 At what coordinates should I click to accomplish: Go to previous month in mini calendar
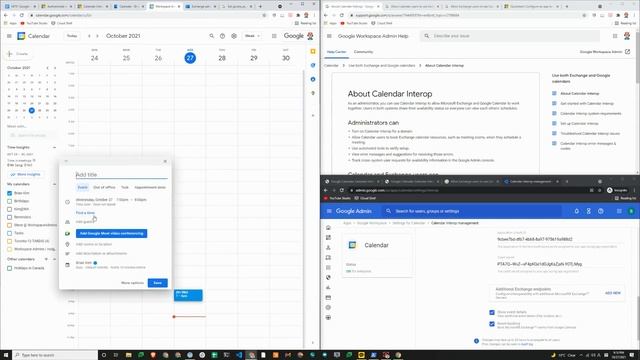tap(47, 68)
